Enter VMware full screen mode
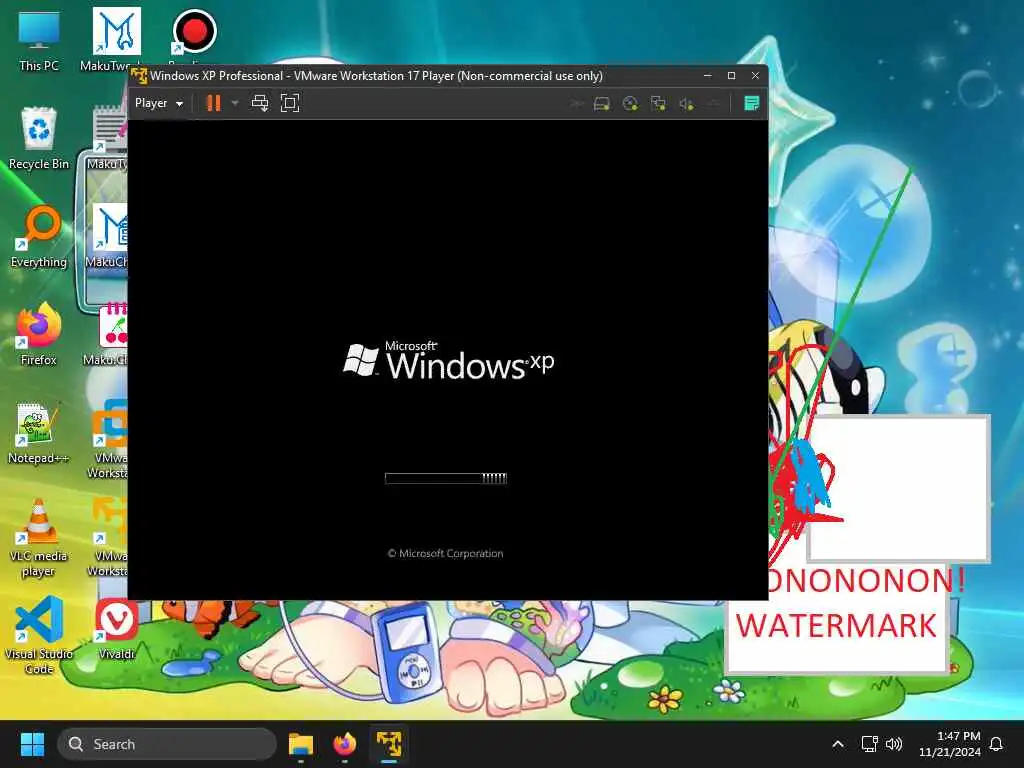Viewport: 1024px width, 768px height. coord(290,103)
